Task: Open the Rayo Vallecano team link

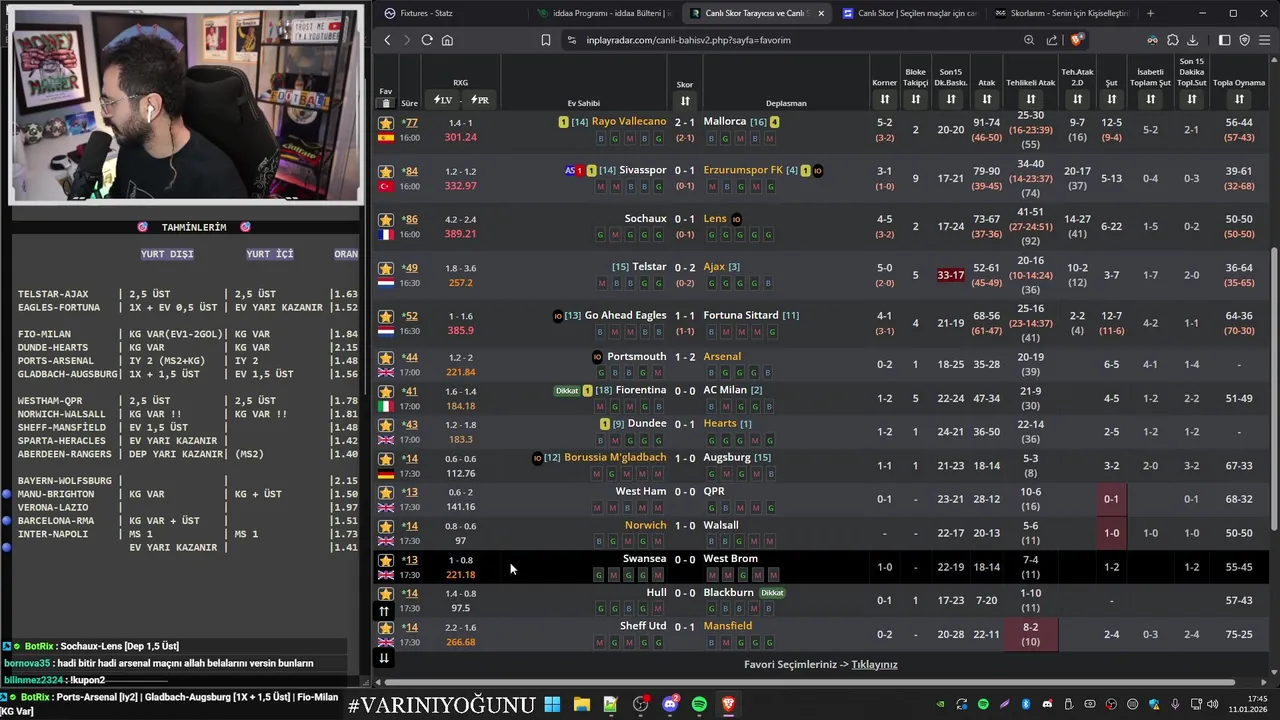Action: pos(629,121)
